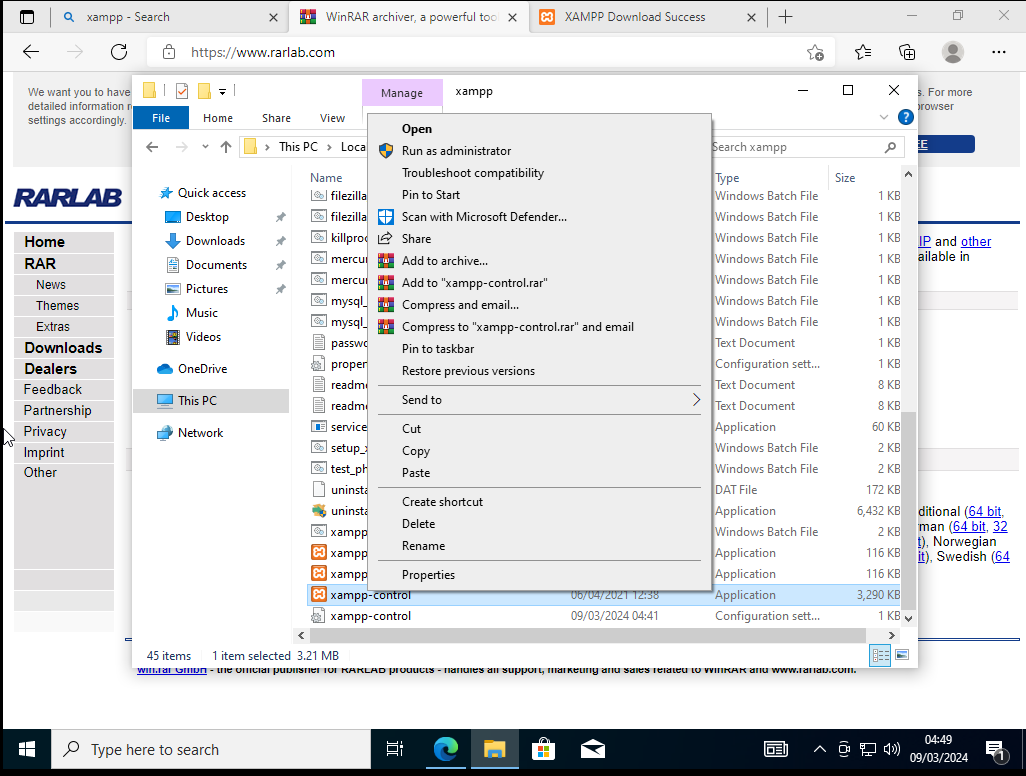Open Microsoft Store from the taskbar
The width and height of the screenshot is (1026, 776).
click(543, 749)
